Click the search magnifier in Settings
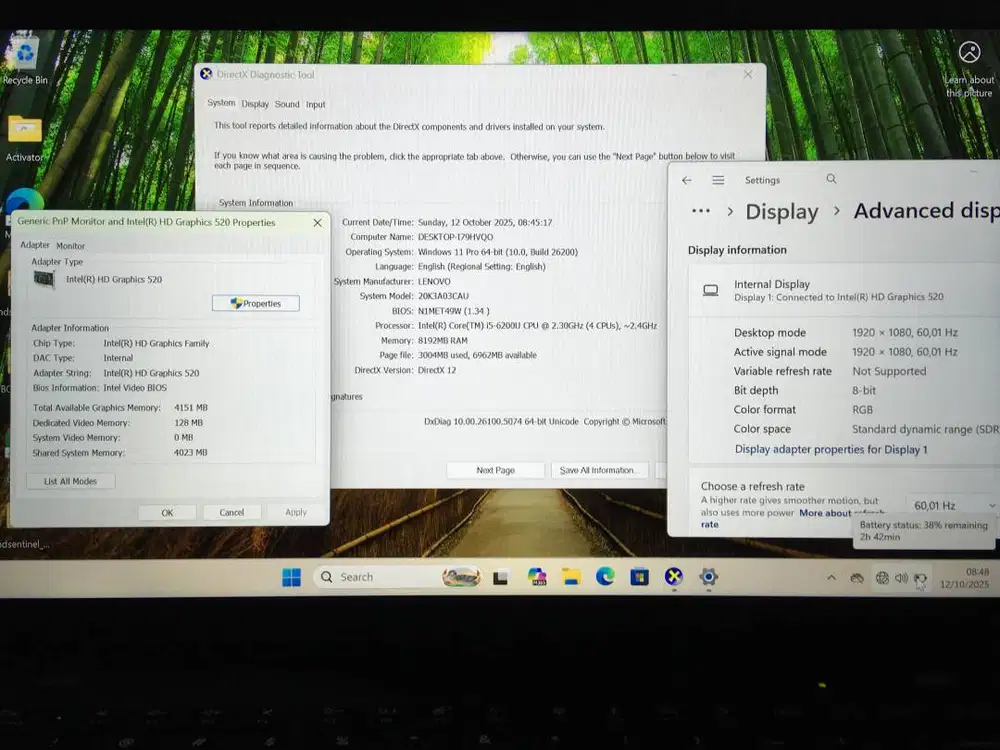This screenshot has height=750, width=1000. (830, 180)
